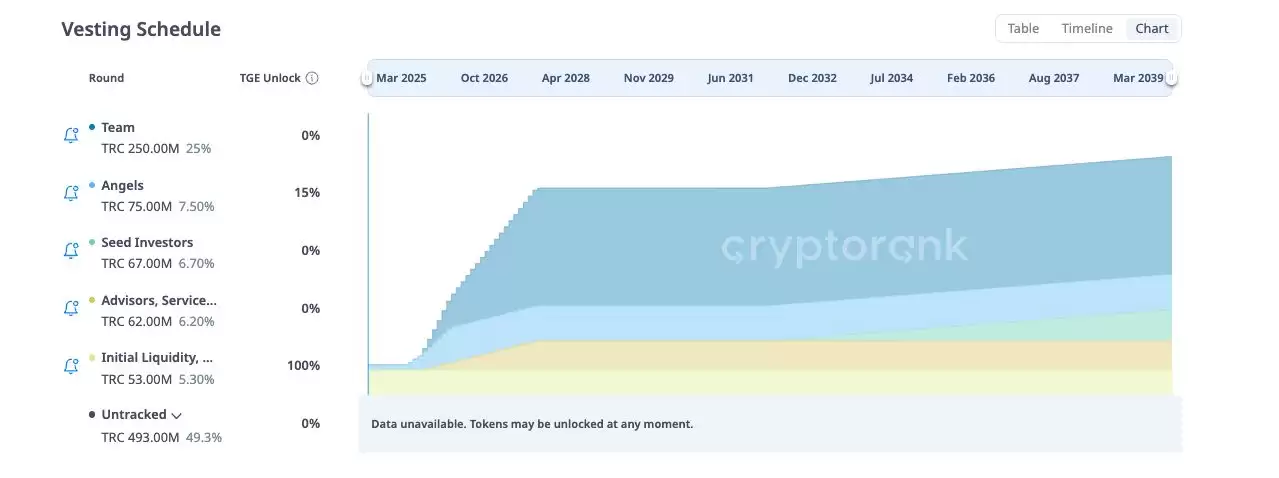Click the Advisors, Service... round name

(x=158, y=300)
